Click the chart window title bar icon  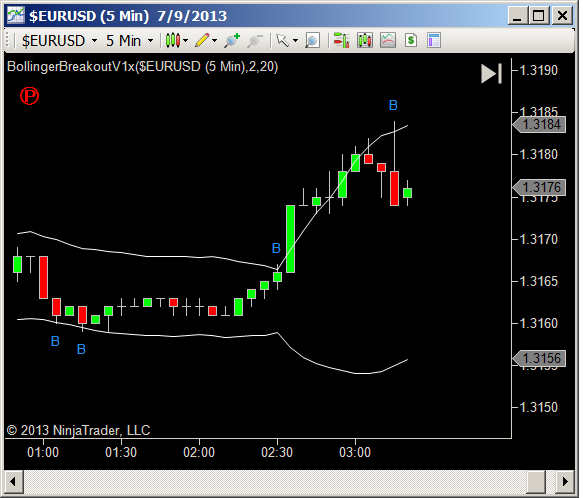click(x=16, y=16)
